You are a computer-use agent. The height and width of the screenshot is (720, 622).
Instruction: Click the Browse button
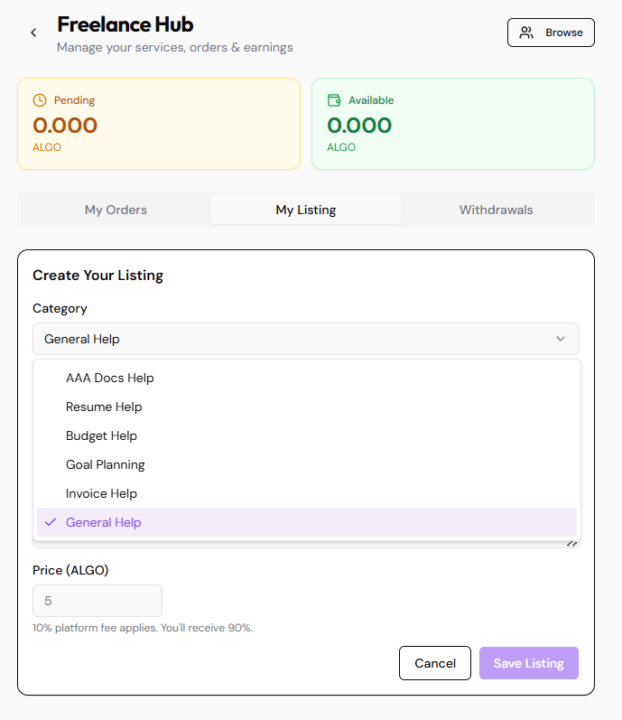pyautogui.click(x=550, y=33)
